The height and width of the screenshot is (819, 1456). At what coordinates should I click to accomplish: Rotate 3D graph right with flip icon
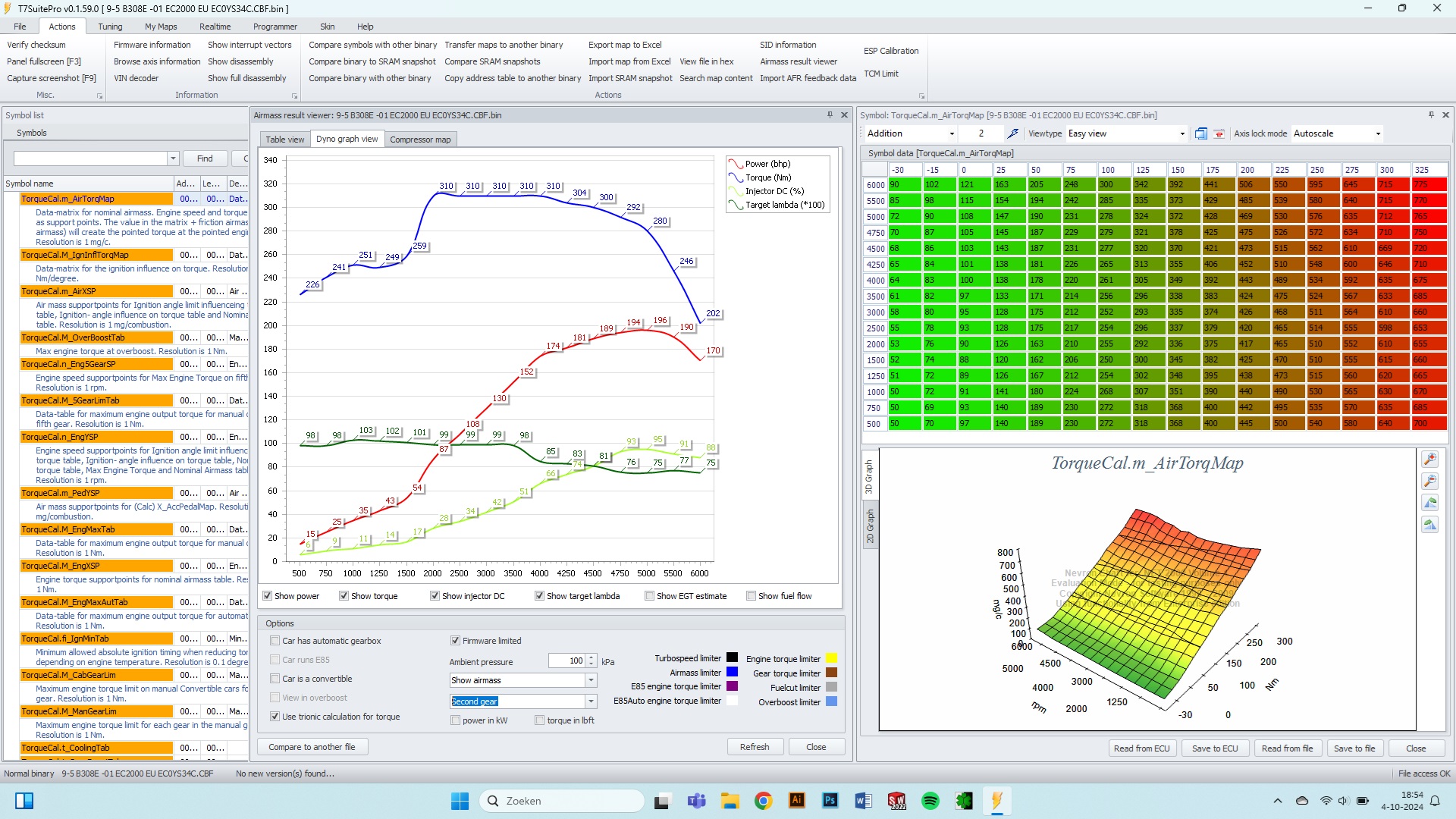point(1429,525)
